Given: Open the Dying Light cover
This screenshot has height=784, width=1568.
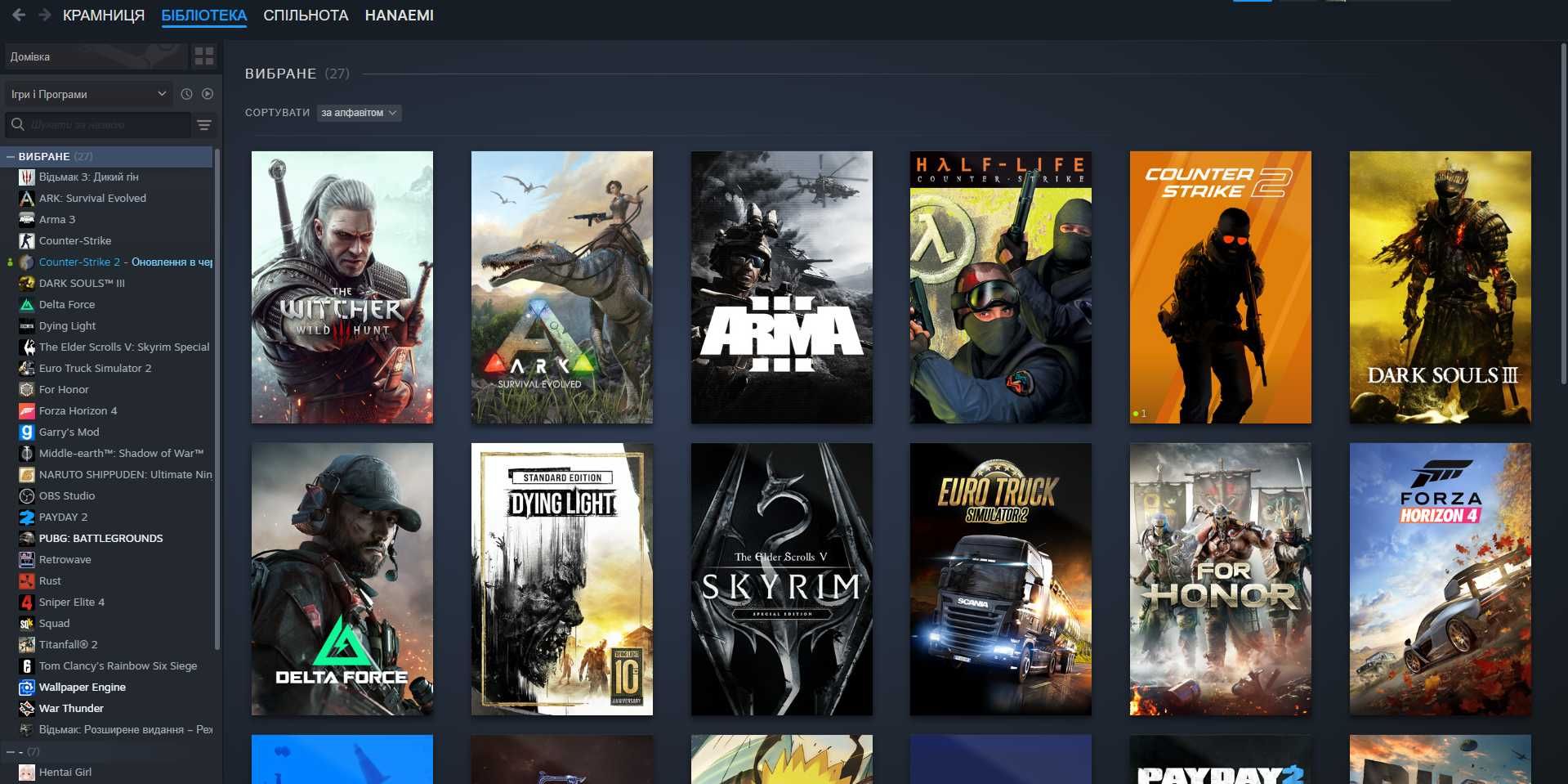Looking at the screenshot, I should pyautogui.click(x=562, y=580).
